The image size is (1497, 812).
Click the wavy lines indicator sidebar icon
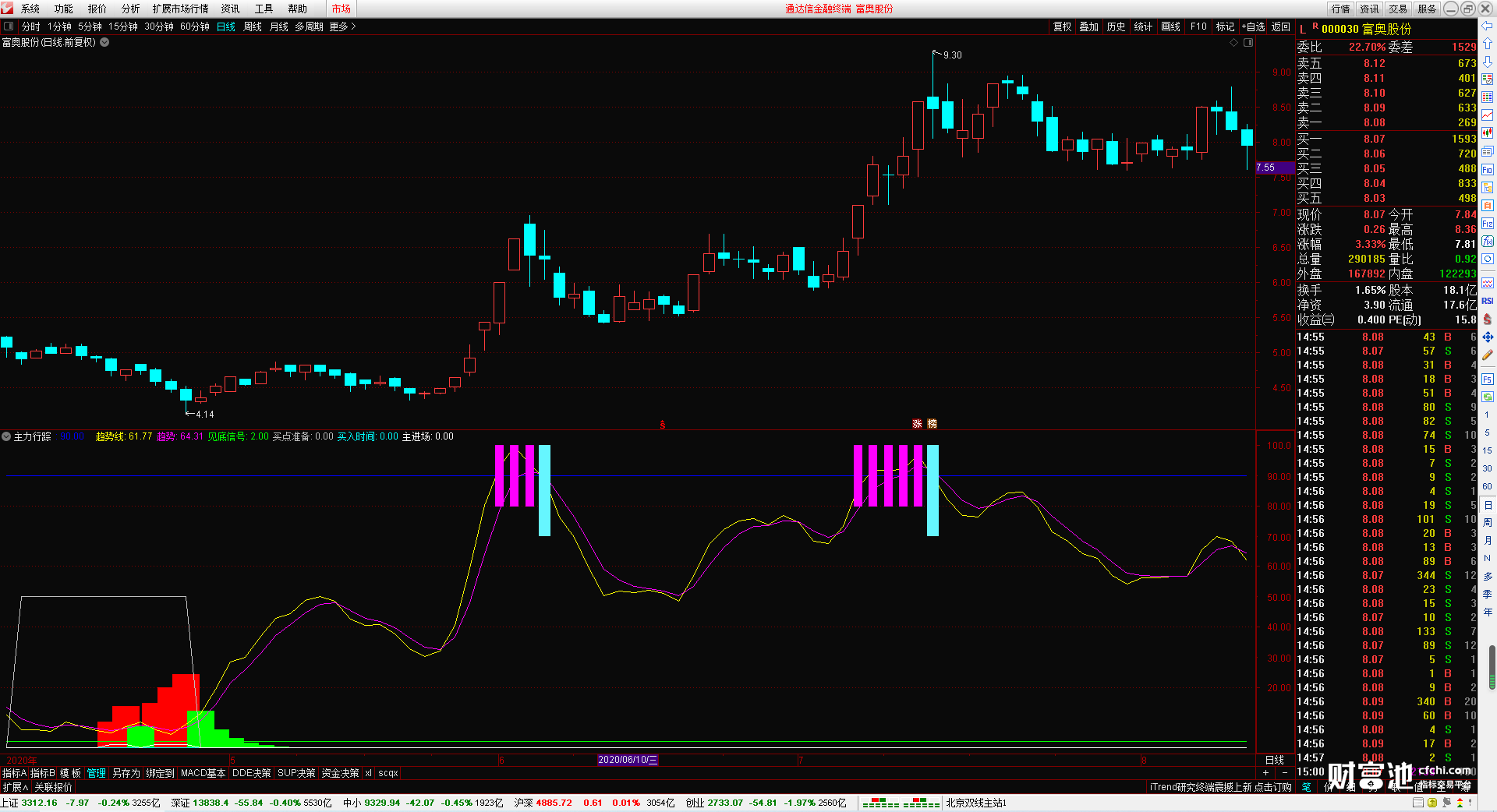point(1488,283)
